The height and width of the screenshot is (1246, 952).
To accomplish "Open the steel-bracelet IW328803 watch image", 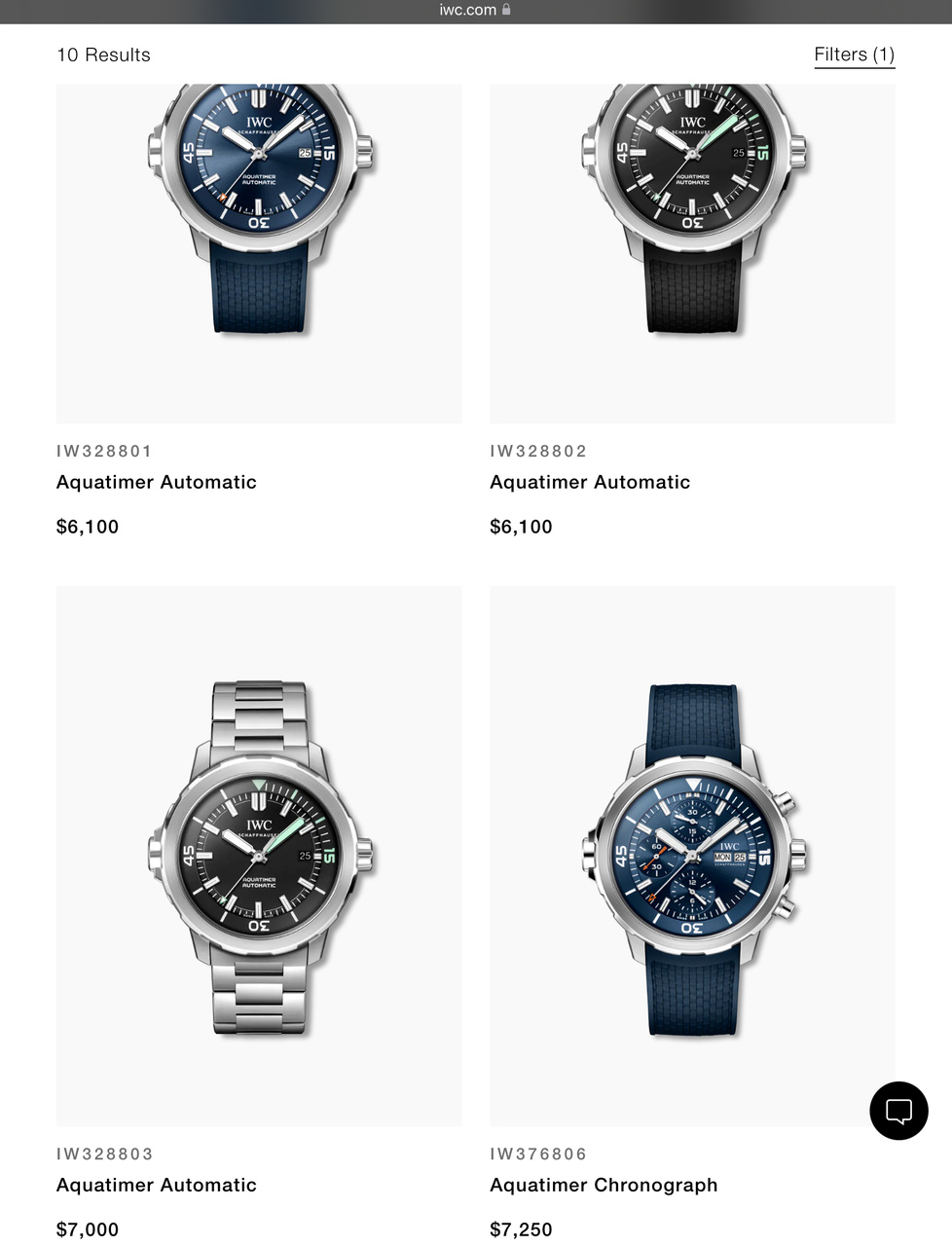I will coord(259,856).
